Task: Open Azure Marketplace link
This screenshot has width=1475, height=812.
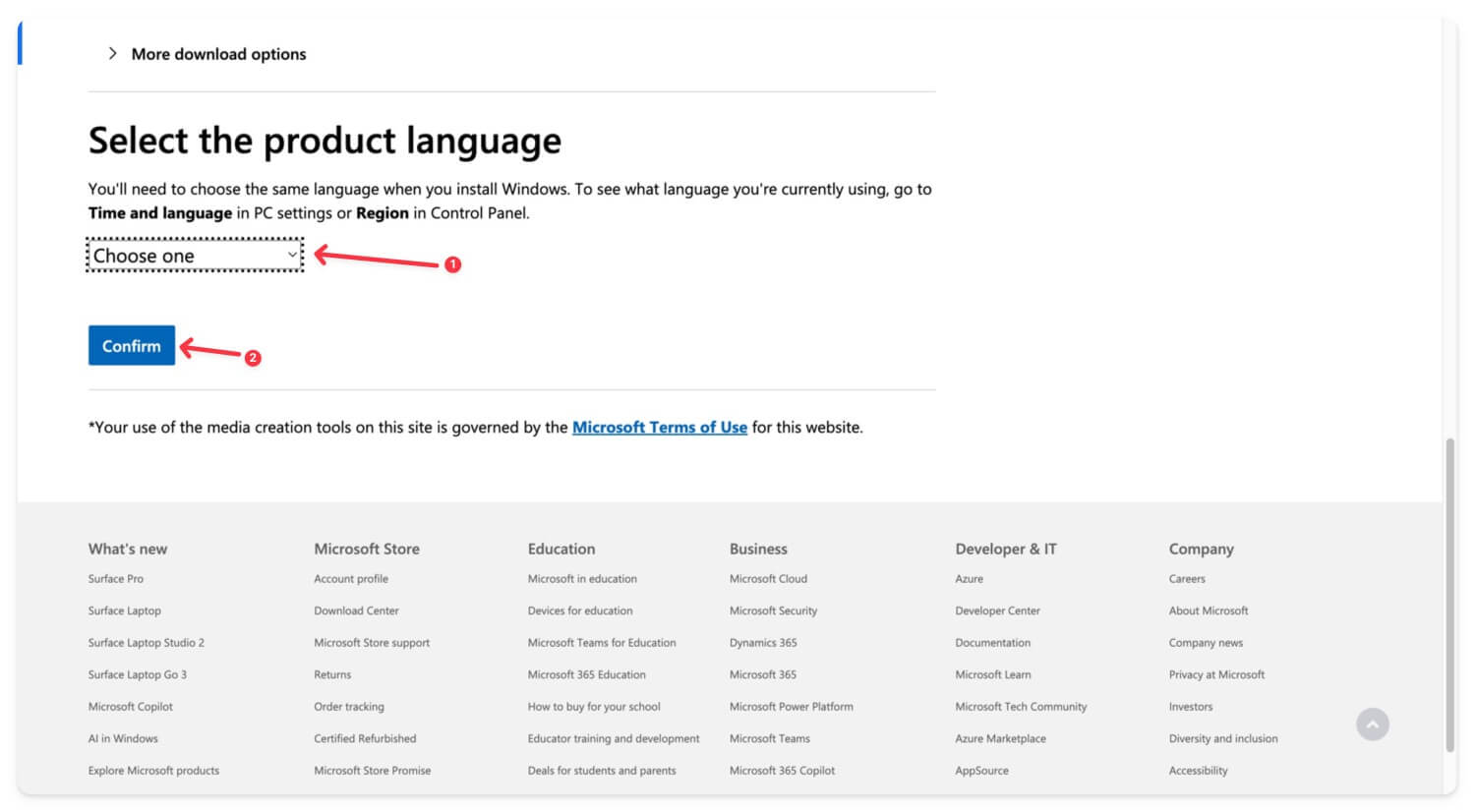Action: click(1000, 738)
